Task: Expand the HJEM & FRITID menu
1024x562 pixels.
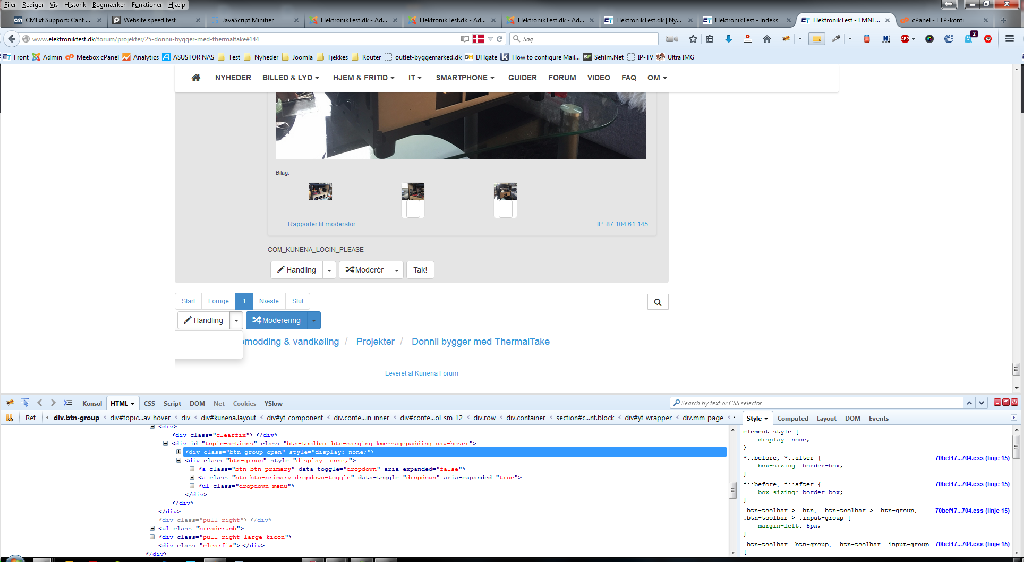Action: [364, 77]
